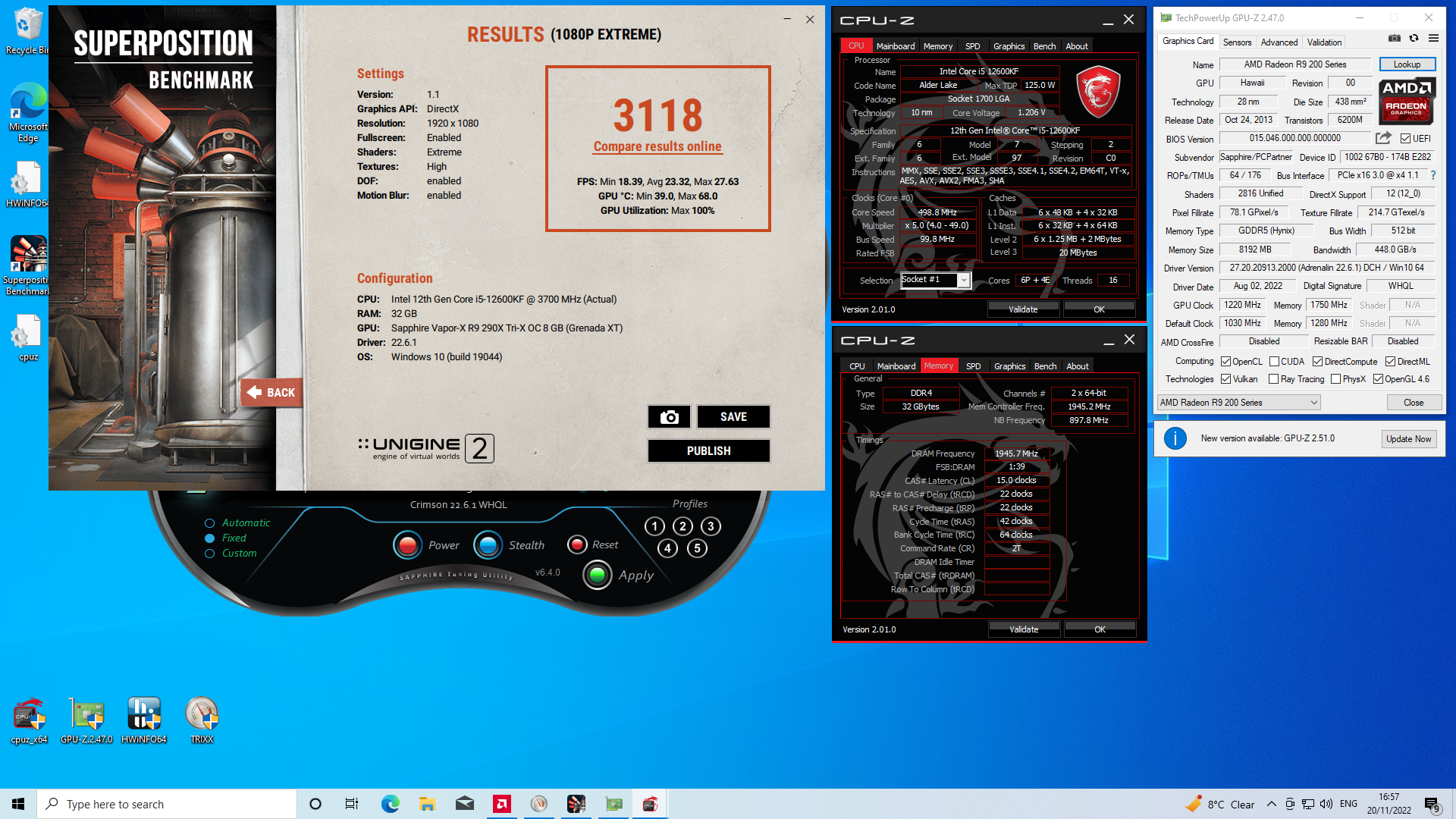This screenshot has height=819, width=1456.
Task: Toggle PhysX checkbox
Action: coord(1335,379)
